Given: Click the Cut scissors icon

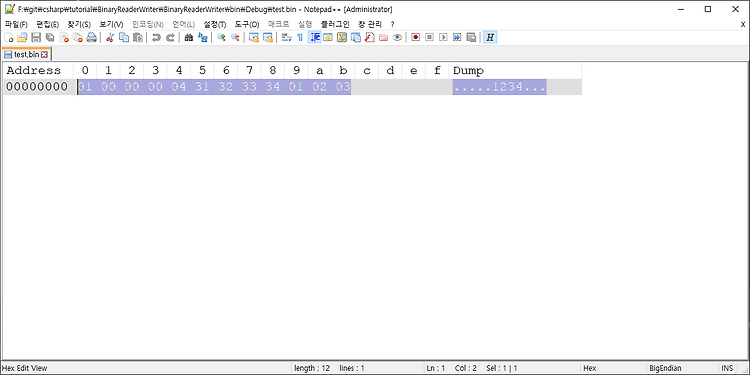Looking at the screenshot, I should [x=110, y=37].
